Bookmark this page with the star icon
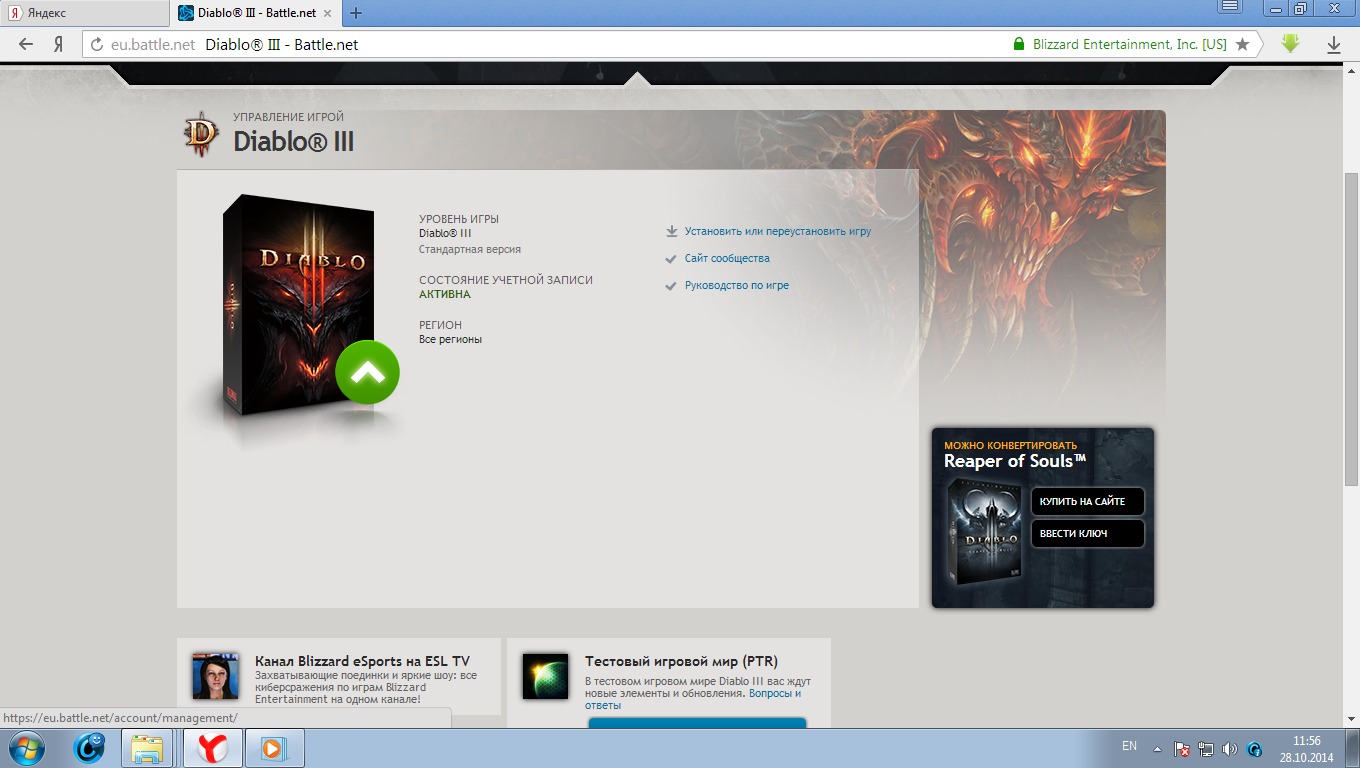This screenshot has width=1360, height=768. 1242,44
